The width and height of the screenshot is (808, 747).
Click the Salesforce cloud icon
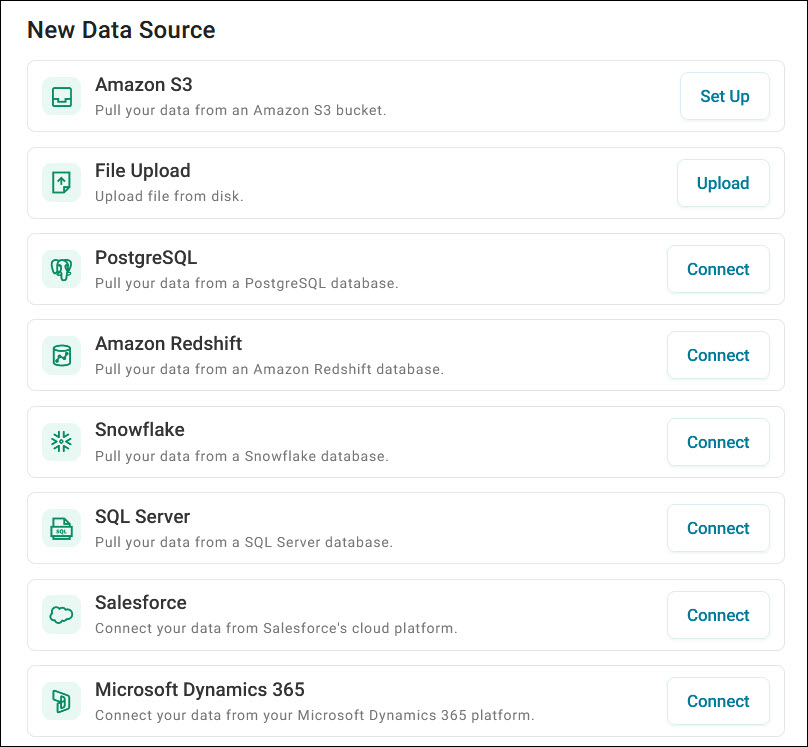coord(61,615)
